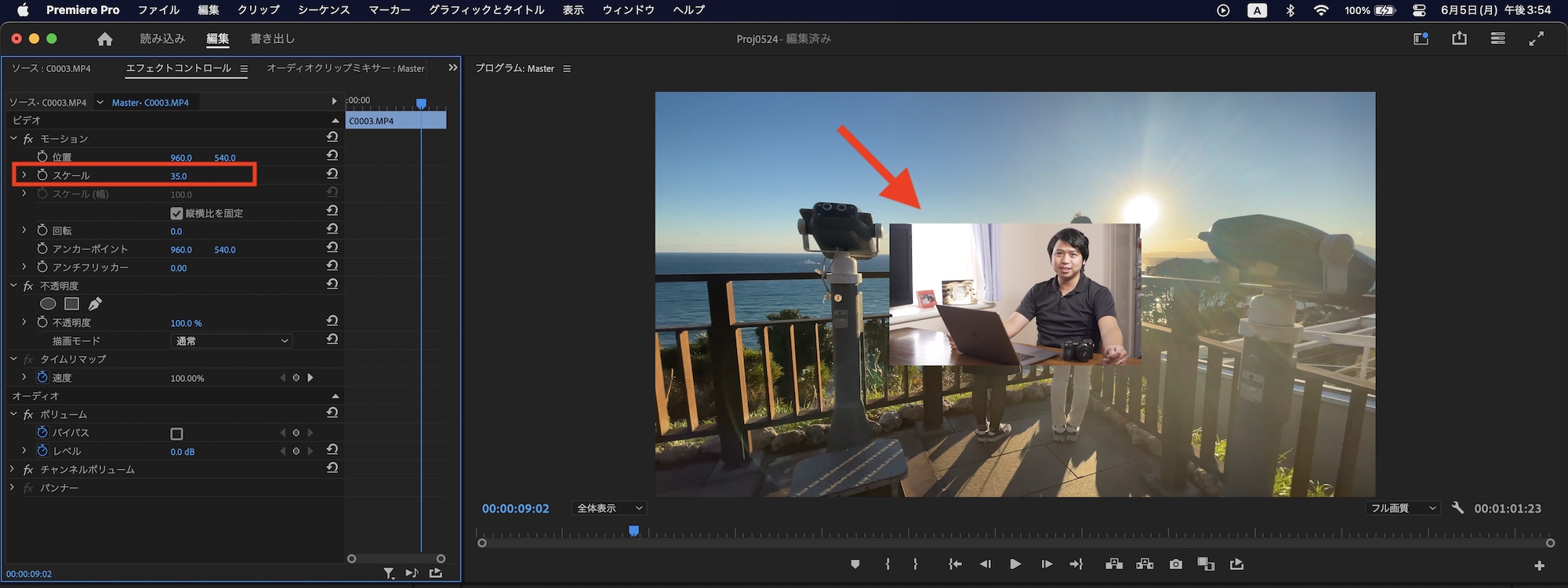Screen dimensions: 1568x588
Task: Enable the バイパス checkbox under volume
Action: coord(176,434)
